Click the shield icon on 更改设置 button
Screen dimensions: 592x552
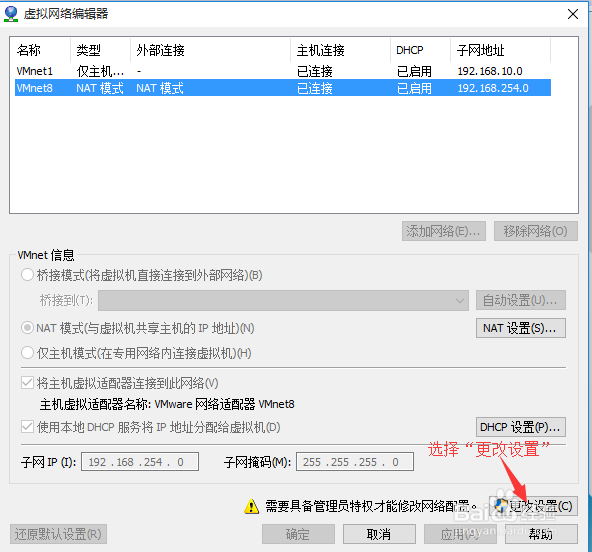point(501,505)
